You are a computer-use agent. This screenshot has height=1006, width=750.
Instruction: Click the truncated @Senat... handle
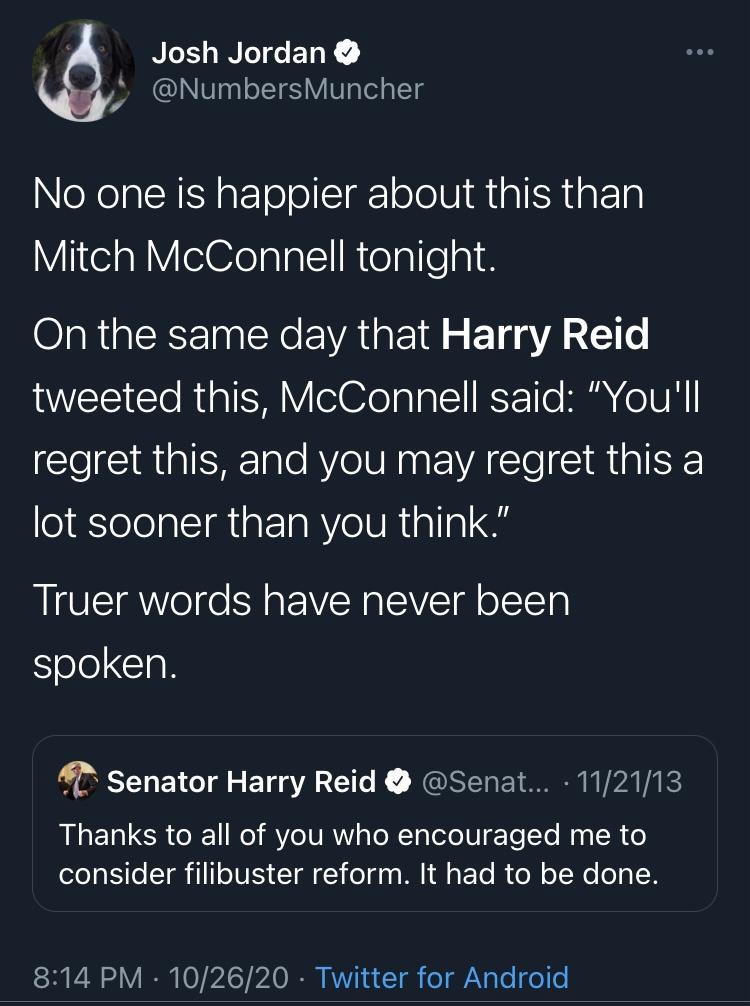tap(485, 781)
